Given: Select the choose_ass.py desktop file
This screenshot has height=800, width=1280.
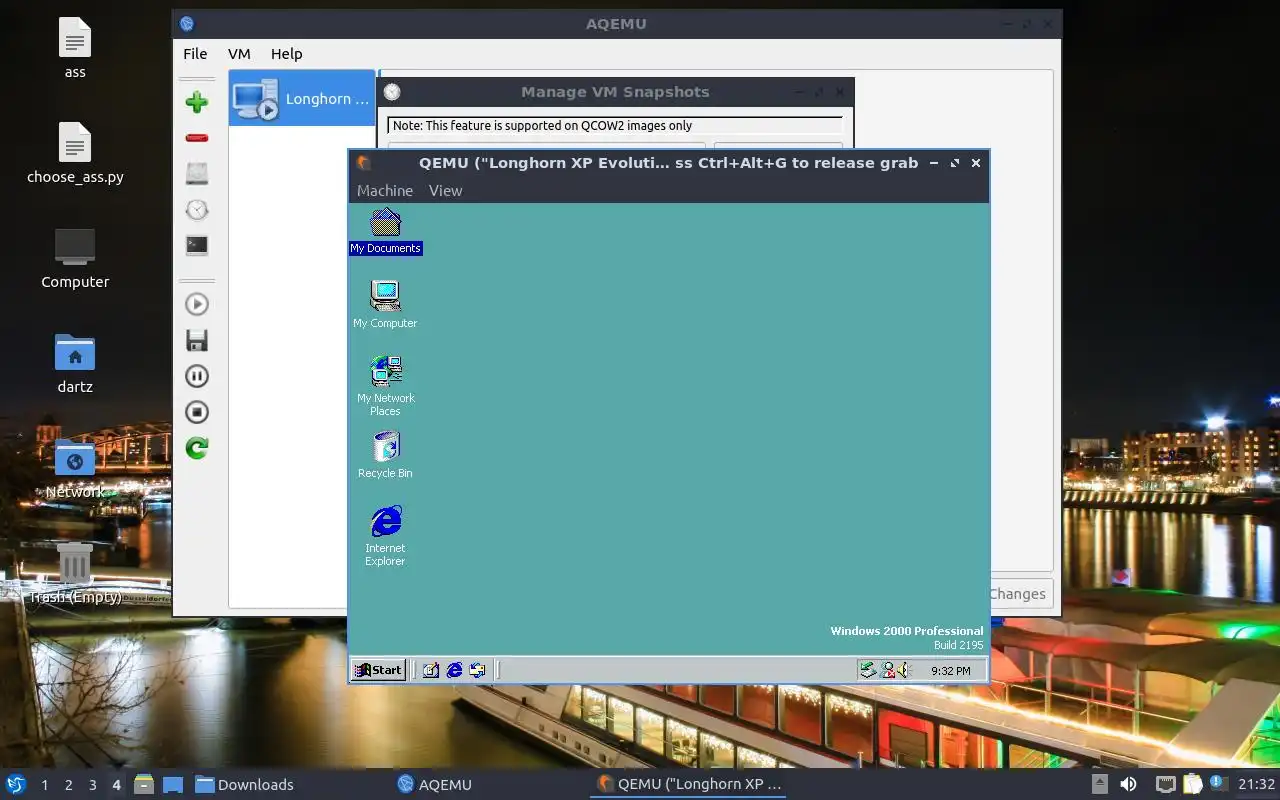Looking at the screenshot, I should (75, 153).
